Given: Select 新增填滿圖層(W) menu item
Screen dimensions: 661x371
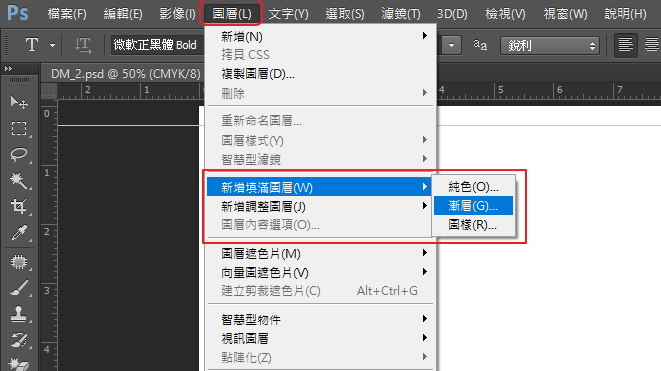Looking at the screenshot, I should (x=320, y=187).
